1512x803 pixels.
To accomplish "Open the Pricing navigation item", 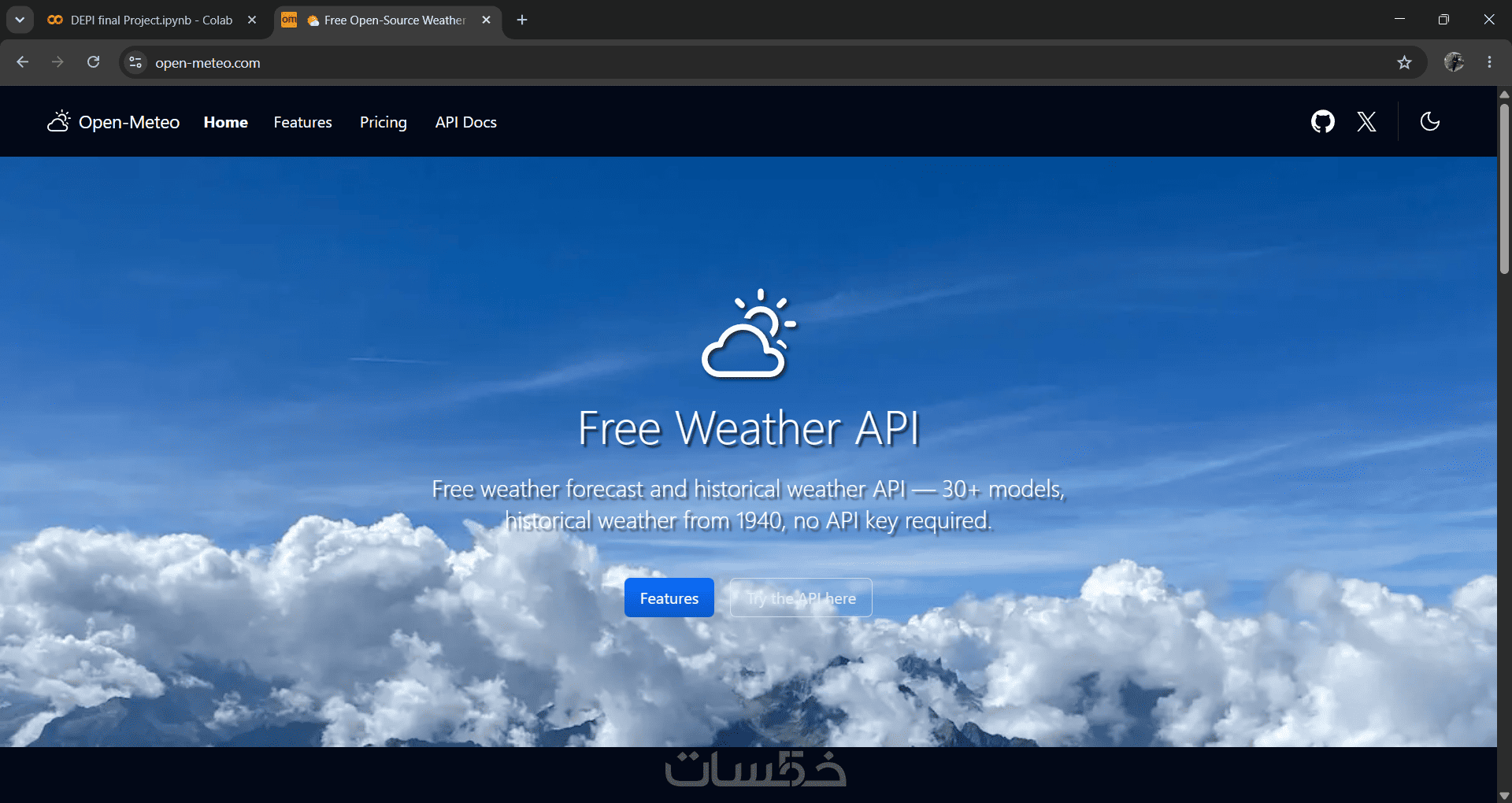I will (x=384, y=122).
